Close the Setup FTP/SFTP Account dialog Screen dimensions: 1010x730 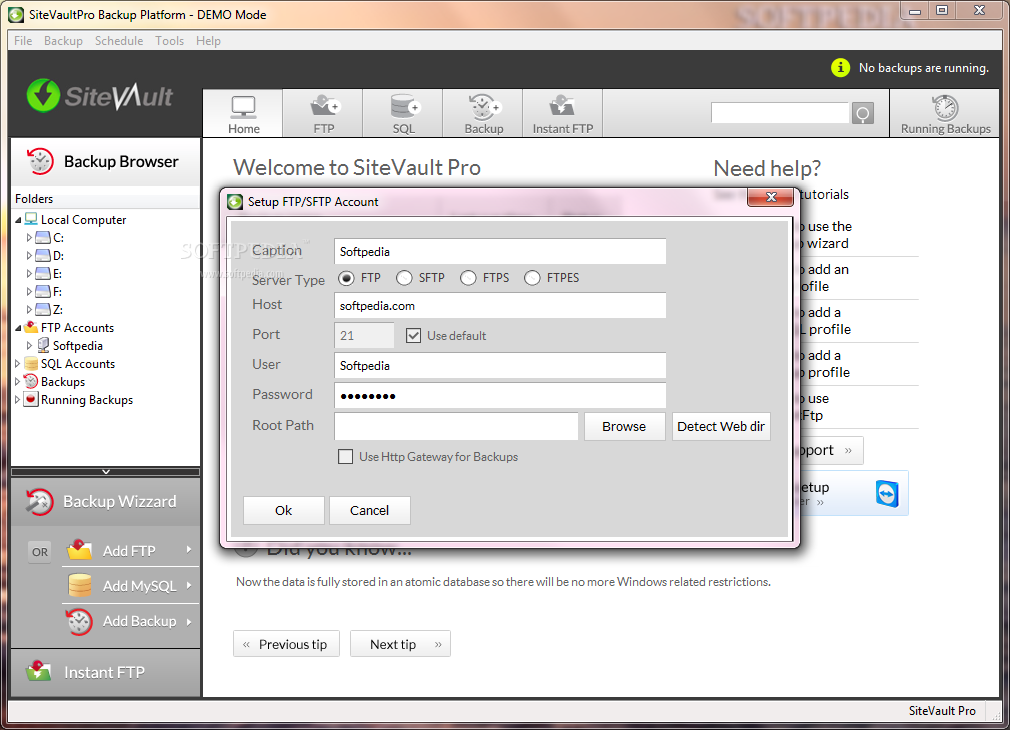770,197
